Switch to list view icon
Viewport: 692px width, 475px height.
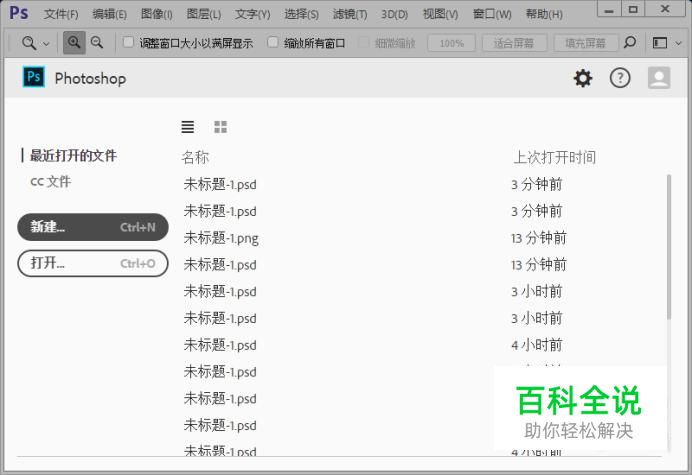188,127
